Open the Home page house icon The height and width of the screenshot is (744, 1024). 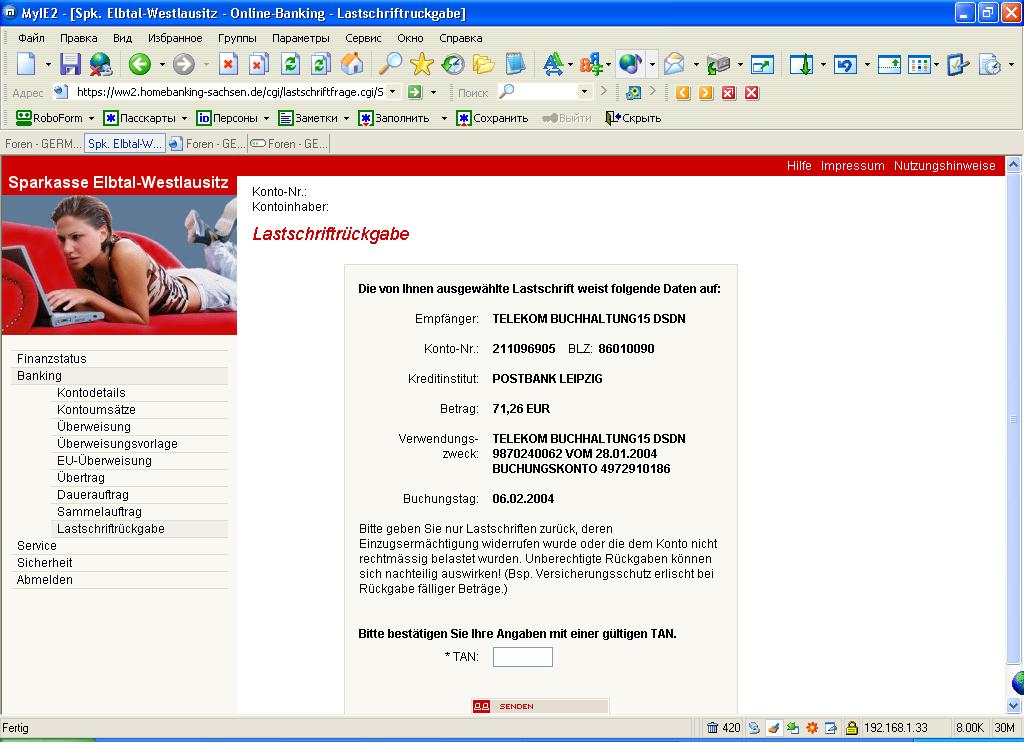352,64
